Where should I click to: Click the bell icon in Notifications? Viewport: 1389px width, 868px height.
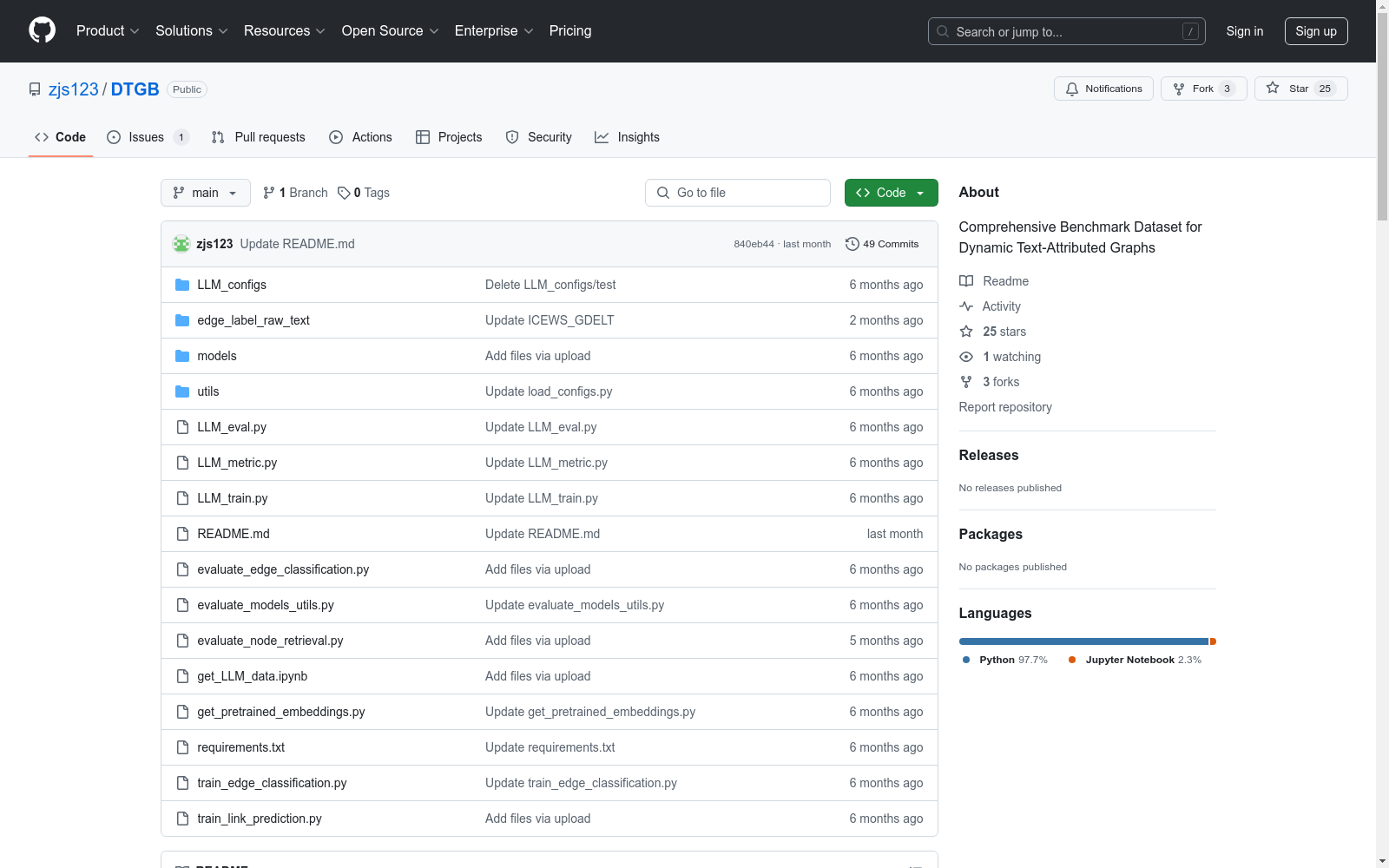point(1072,89)
